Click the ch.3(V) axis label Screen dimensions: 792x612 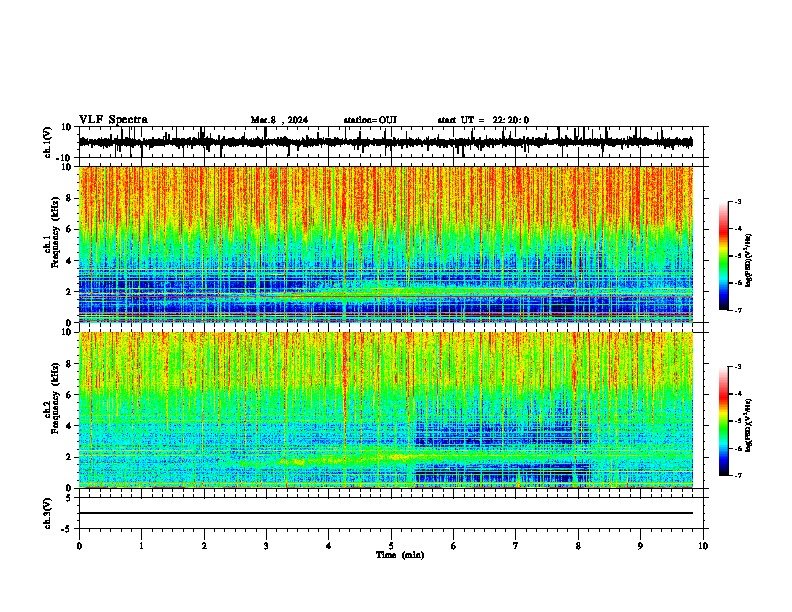coord(47,513)
